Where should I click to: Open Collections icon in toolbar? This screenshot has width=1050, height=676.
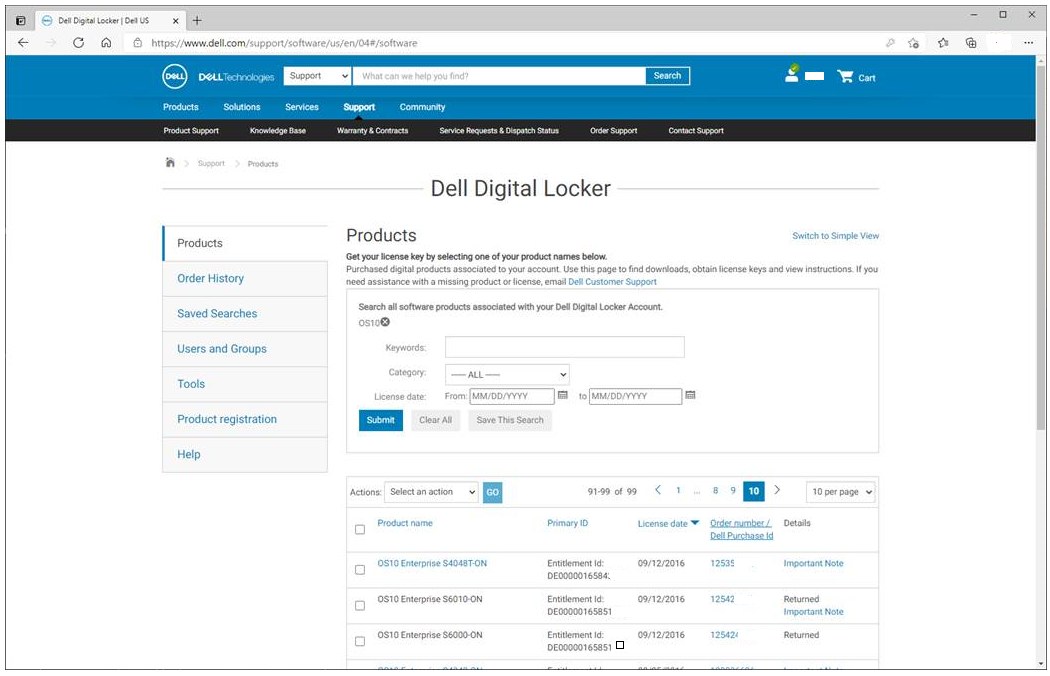(971, 43)
